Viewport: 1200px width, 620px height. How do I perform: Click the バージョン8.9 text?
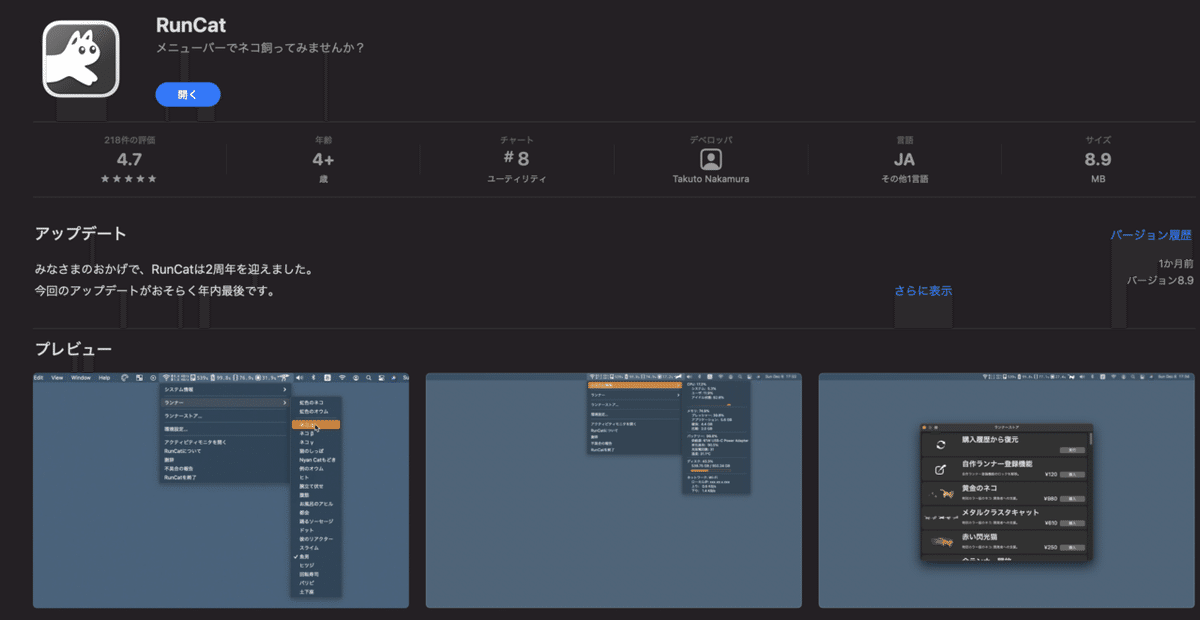coord(1160,281)
